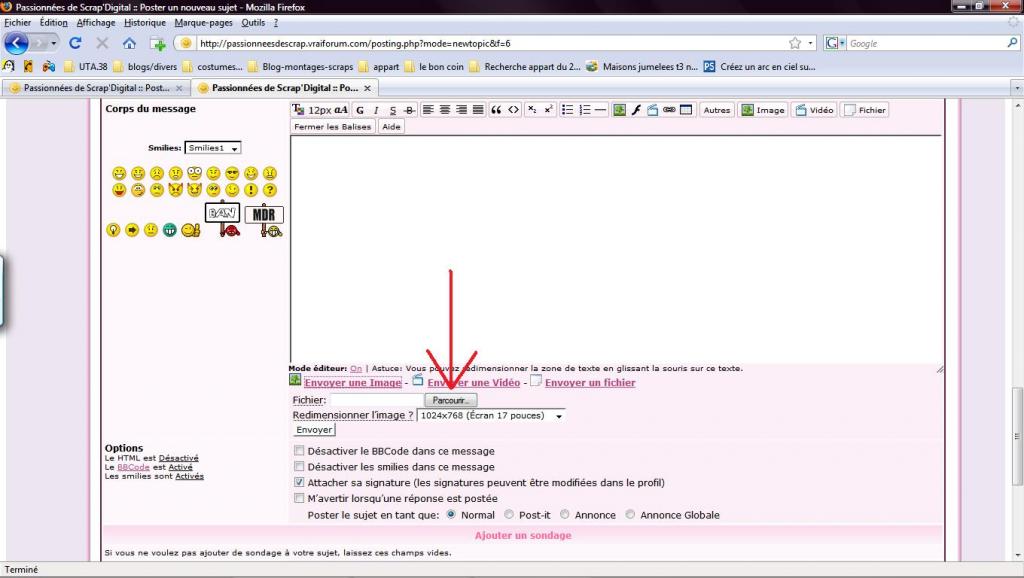Check M'avertir lorsqu'une réponse est postée
The image size is (1024, 578).
tap(299, 498)
